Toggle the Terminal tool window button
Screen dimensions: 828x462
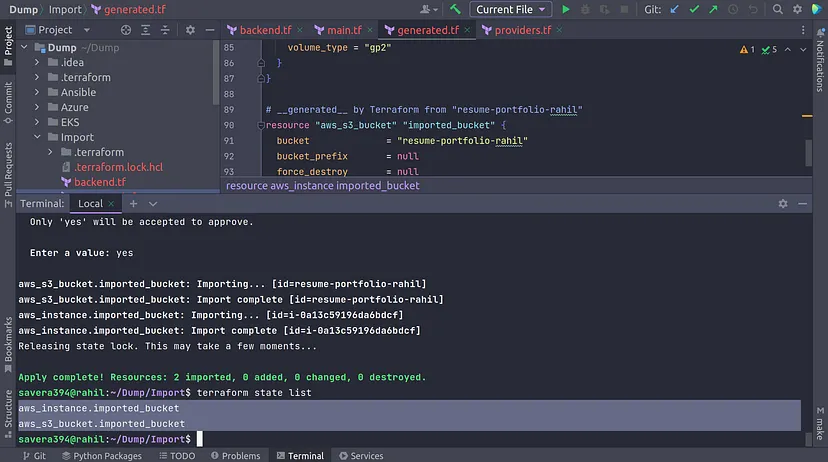coord(300,456)
